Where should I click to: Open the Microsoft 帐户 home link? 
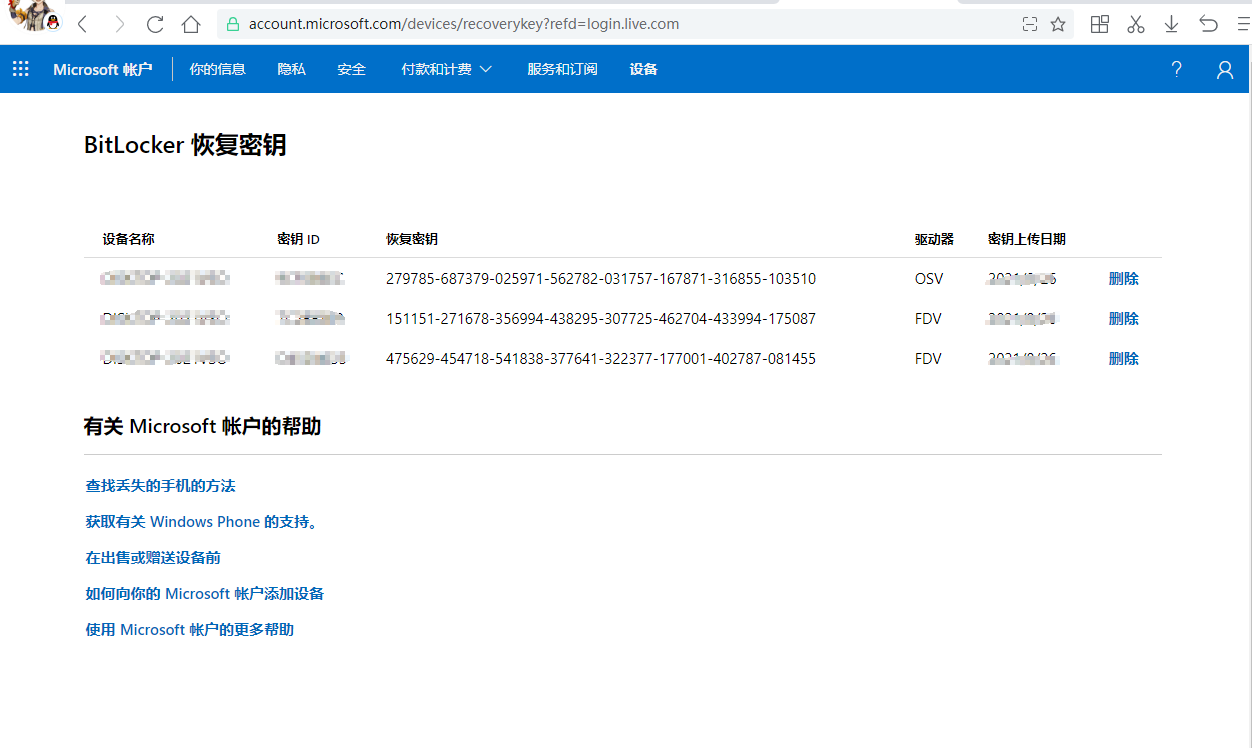pos(103,69)
